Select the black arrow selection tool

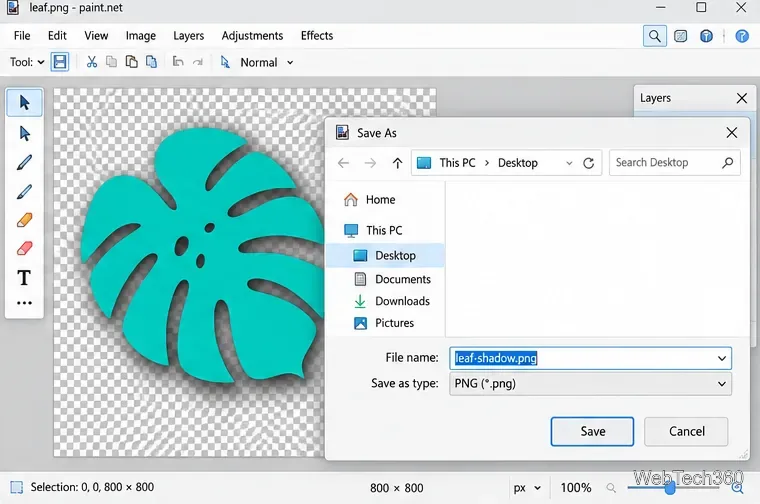pyautogui.click(x=24, y=103)
